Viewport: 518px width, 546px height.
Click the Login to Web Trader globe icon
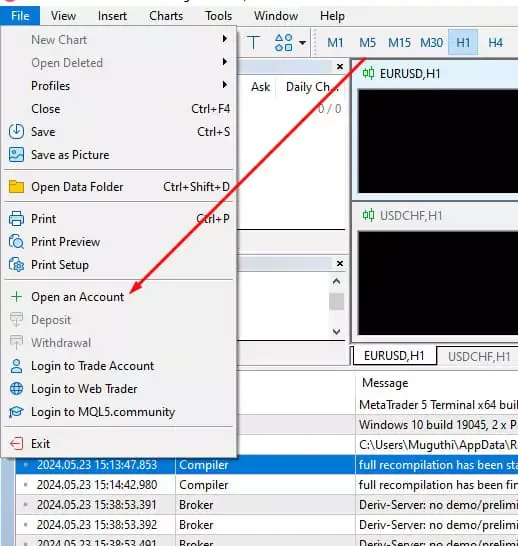coord(16,389)
